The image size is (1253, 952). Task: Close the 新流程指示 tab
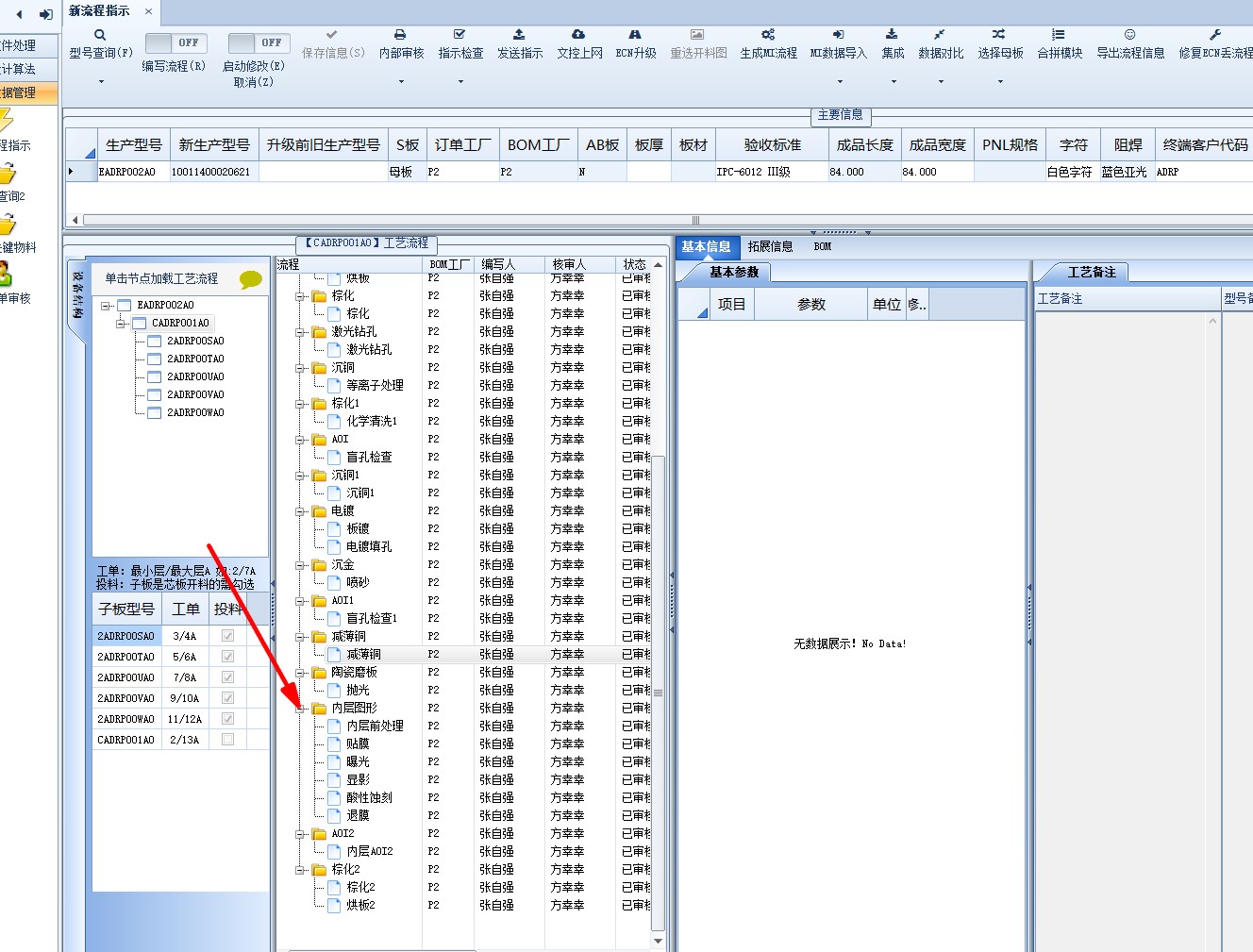(x=148, y=11)
